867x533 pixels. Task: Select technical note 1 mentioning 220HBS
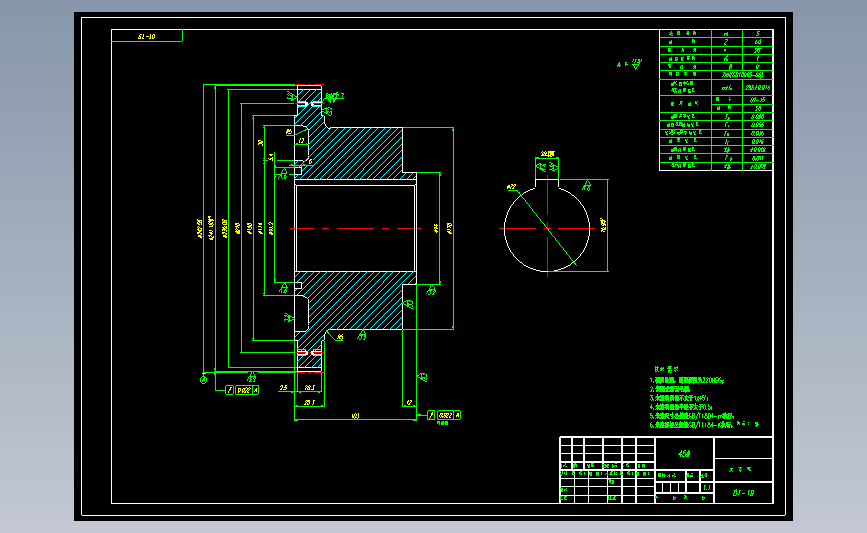coord(687,380)
